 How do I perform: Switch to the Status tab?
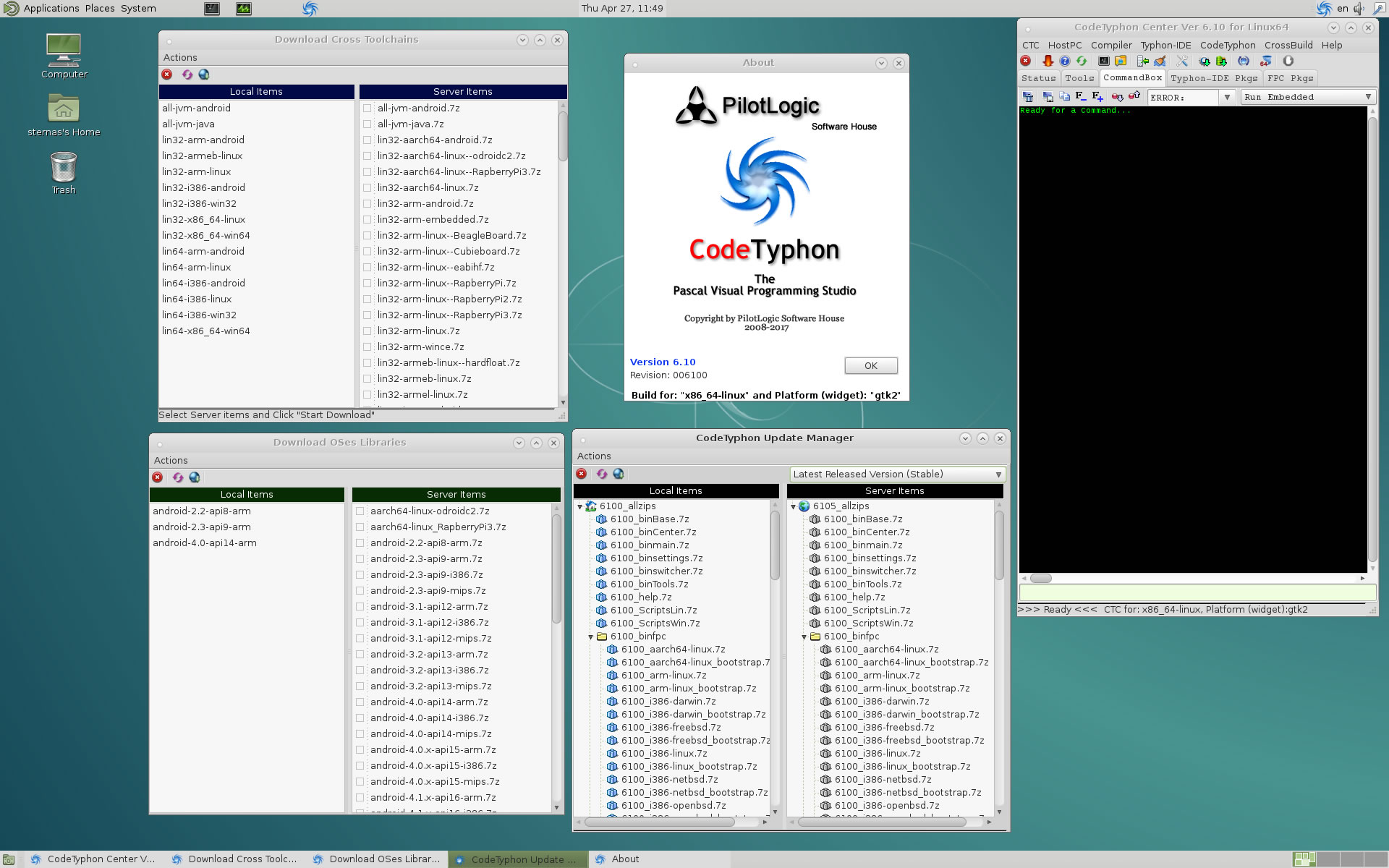coord(1038,78)
